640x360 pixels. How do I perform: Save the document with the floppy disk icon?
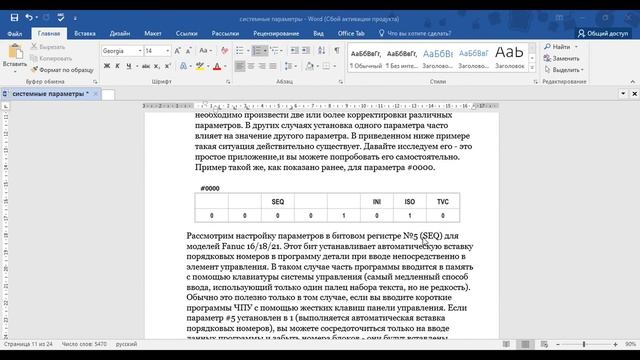click(x=14, y=18)
